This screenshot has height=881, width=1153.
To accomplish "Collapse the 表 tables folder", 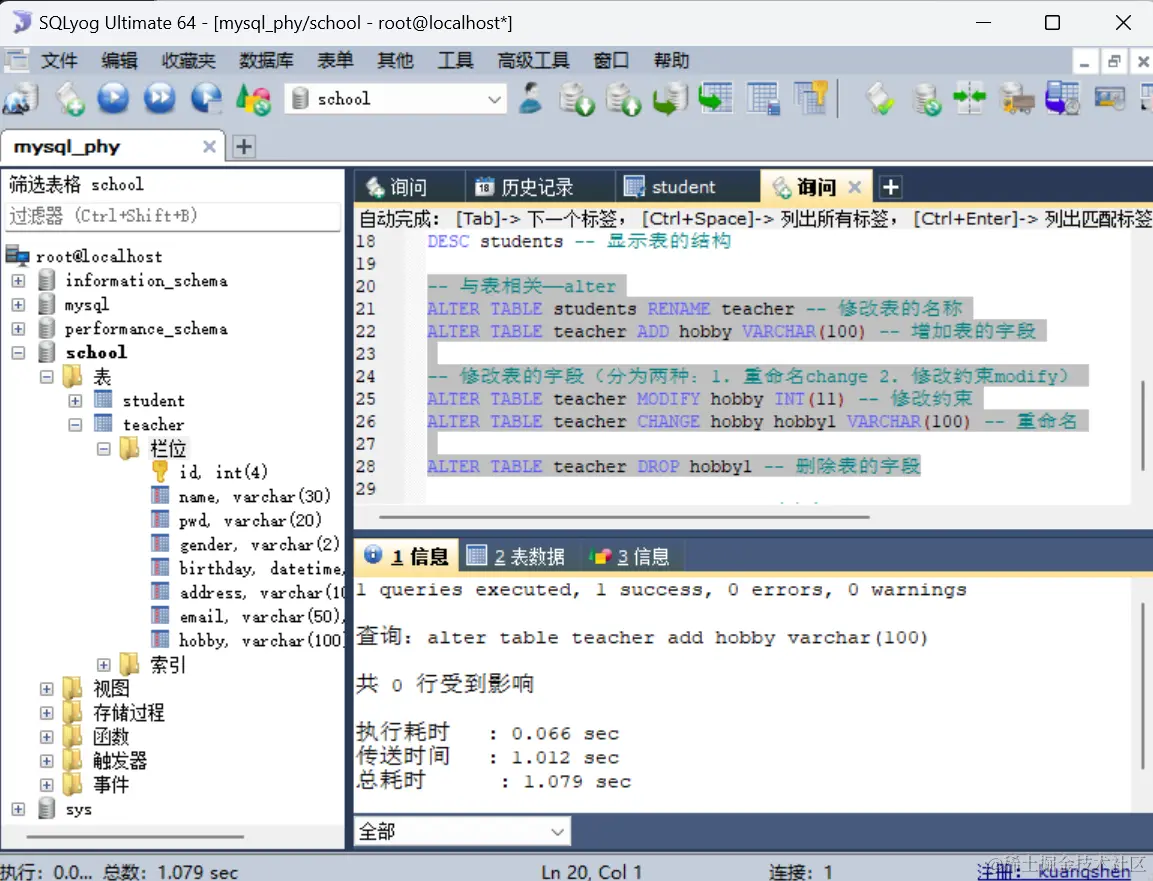I will [46, 377].
